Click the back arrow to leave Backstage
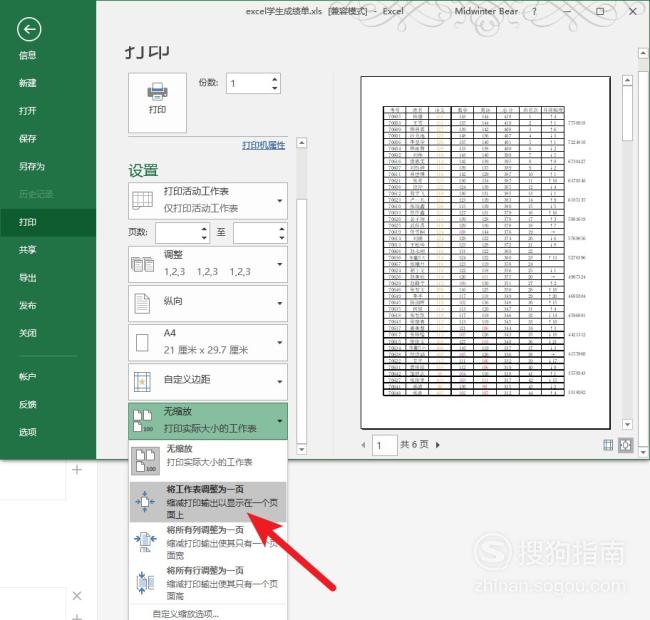 coord(29,29)
